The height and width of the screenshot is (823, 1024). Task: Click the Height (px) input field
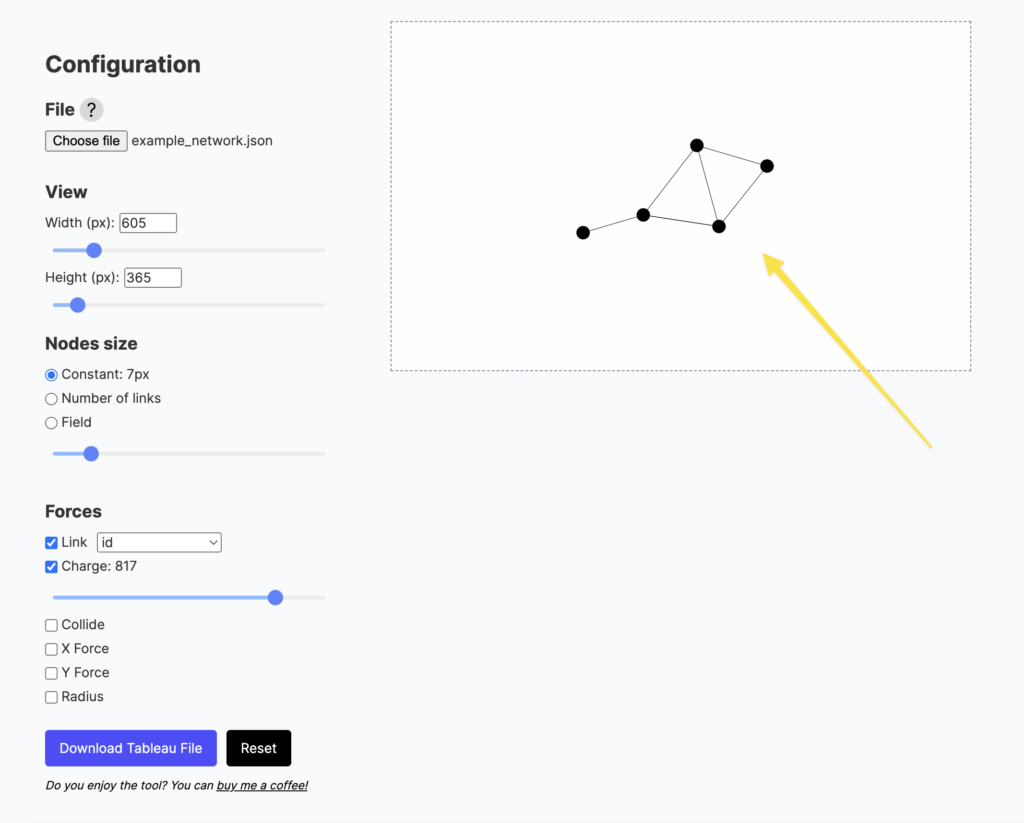tap(153, 277)
